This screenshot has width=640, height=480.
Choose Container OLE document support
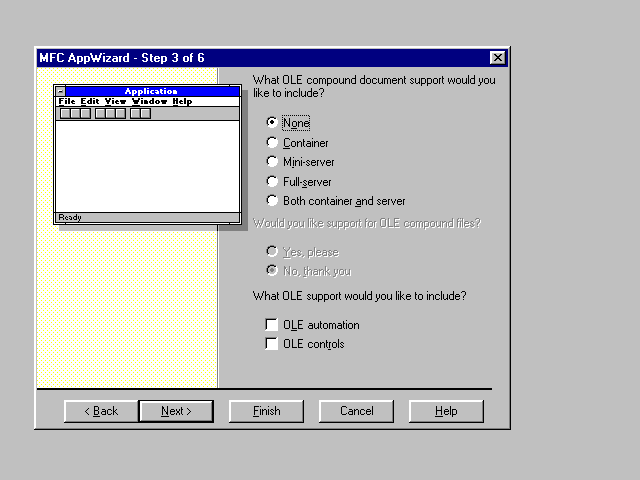272,143
